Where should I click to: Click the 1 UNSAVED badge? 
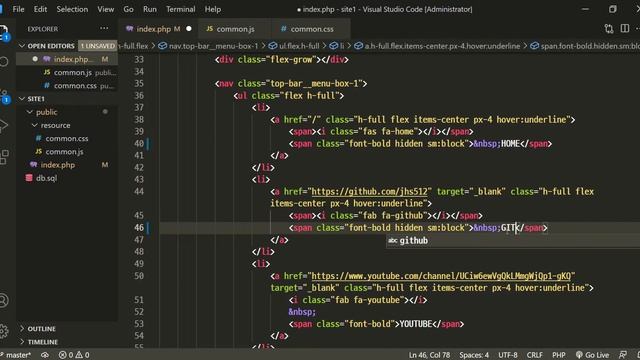(x=98, y=46)
